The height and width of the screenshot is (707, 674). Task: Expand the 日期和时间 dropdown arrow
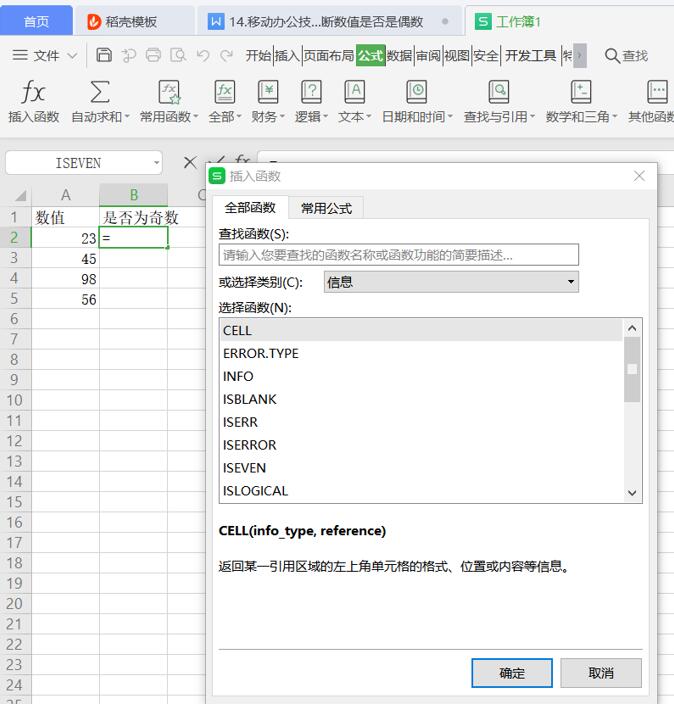pyautogui.click(x=450, y=116)
